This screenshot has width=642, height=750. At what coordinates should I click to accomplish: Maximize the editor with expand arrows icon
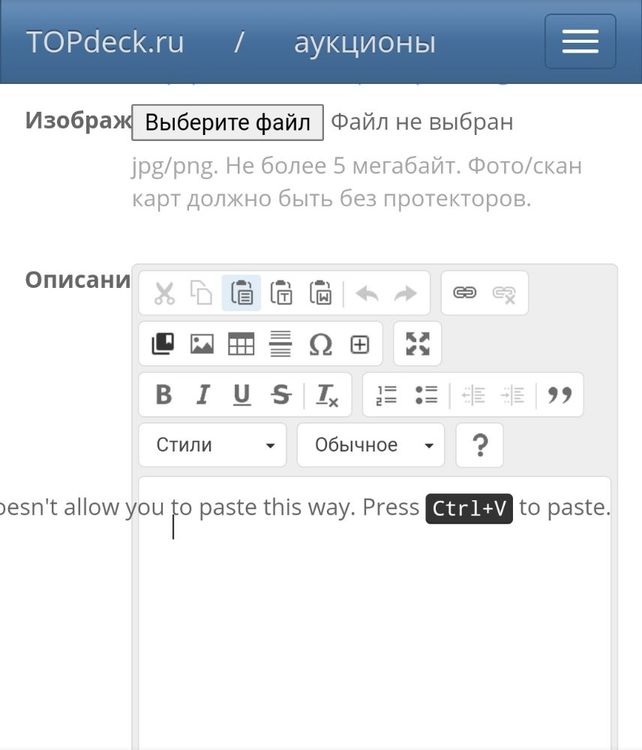click(417, 345)
